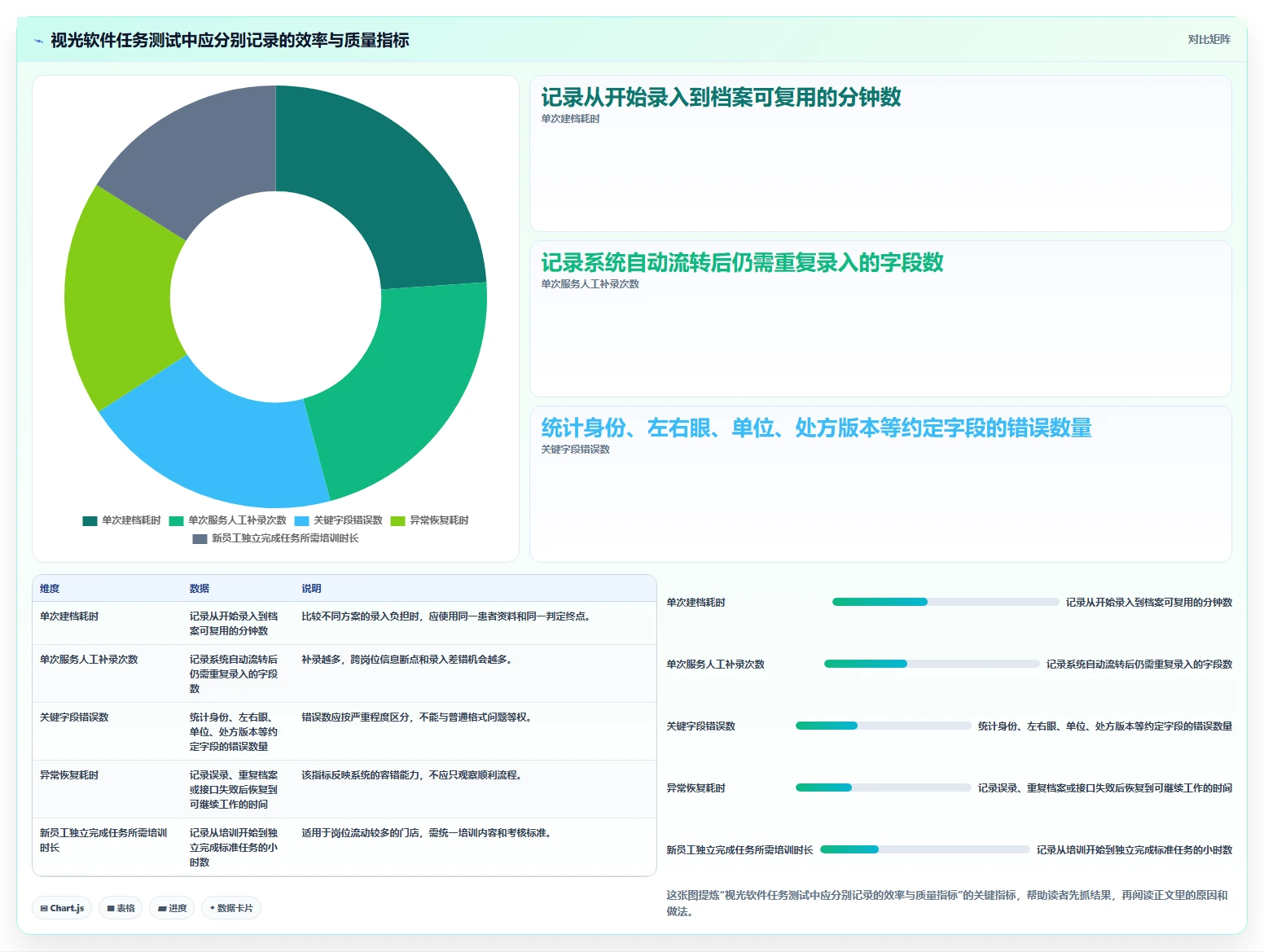Click the small icon beside the dashboard title

pyautogui.click(x=38, y=41)
